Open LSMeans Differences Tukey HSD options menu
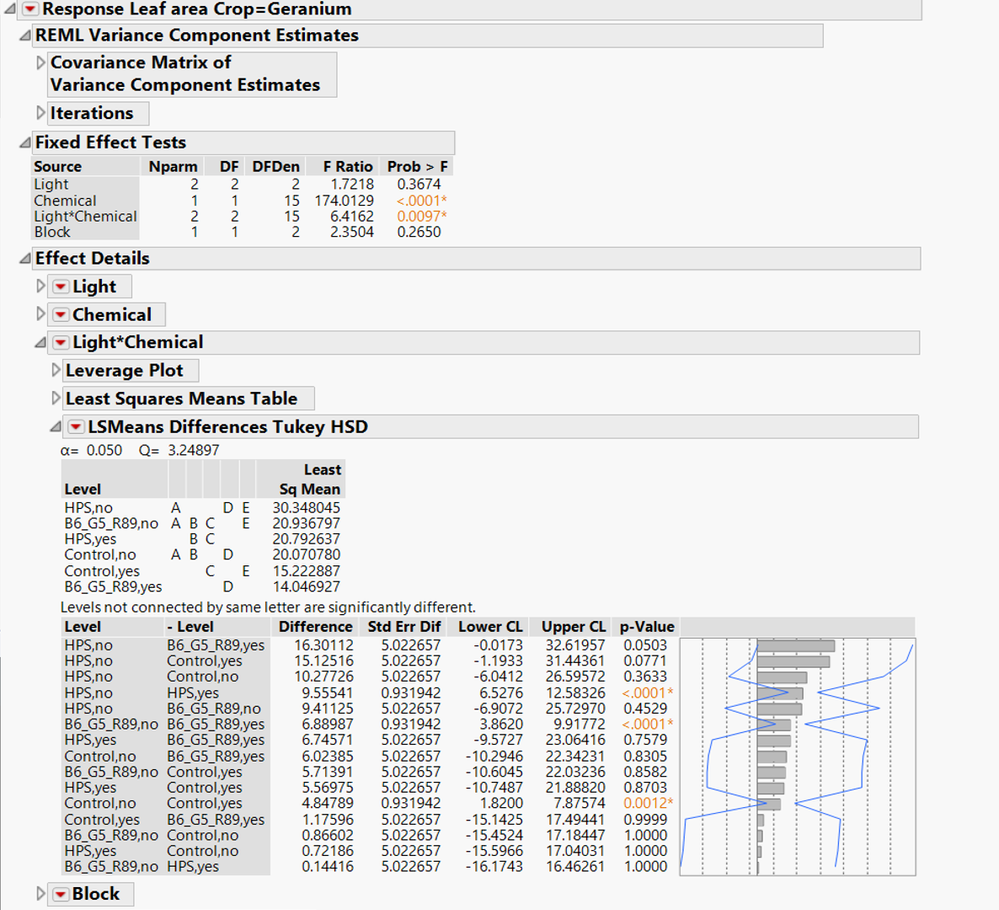 76,426
